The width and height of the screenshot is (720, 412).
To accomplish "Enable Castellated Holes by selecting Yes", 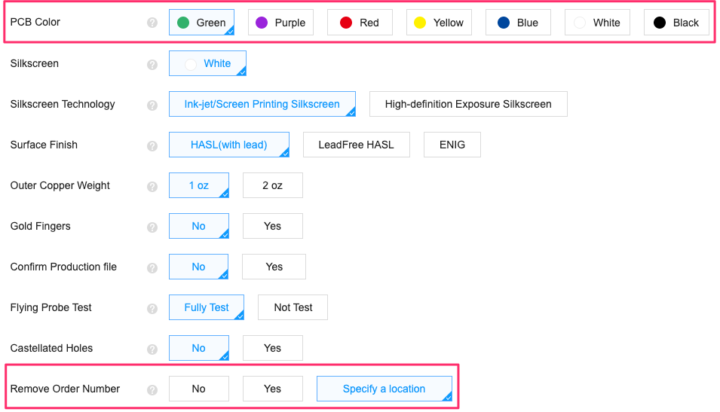I will click(x=272, y=349).
